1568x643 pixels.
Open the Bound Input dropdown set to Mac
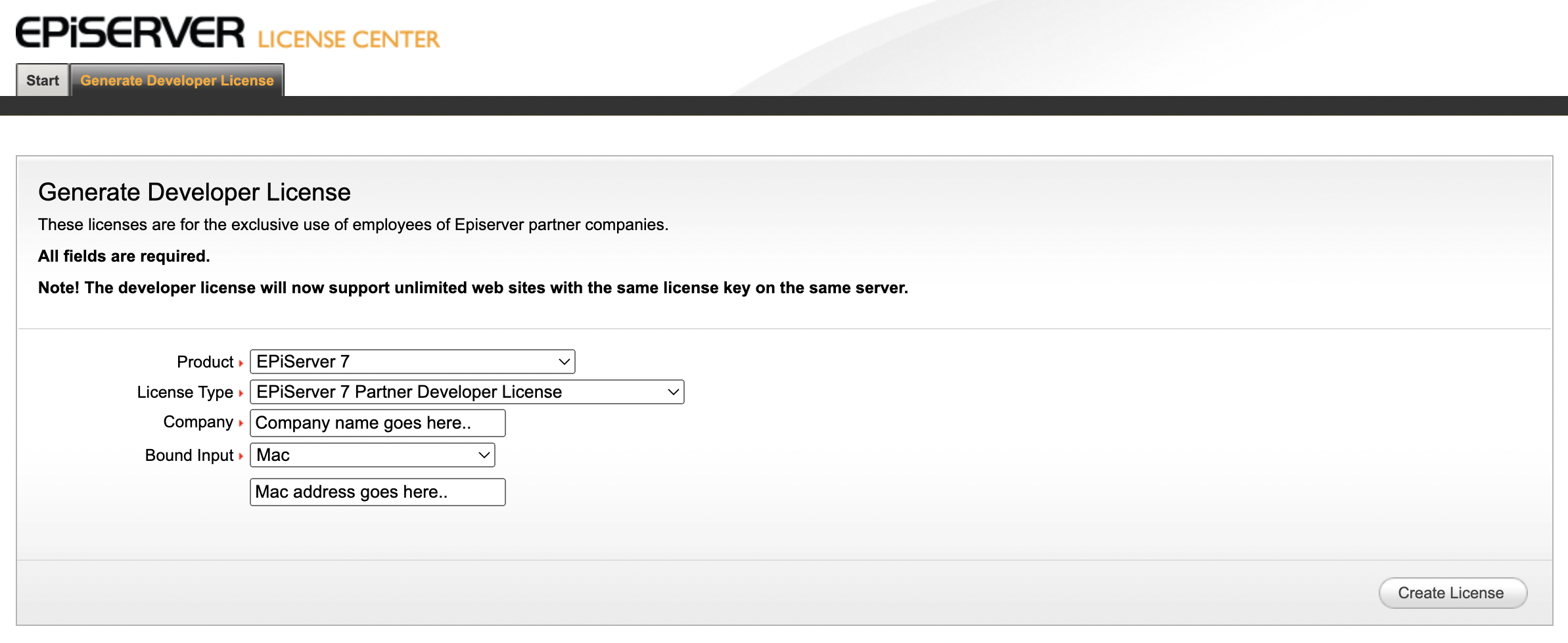pos(372,455)
